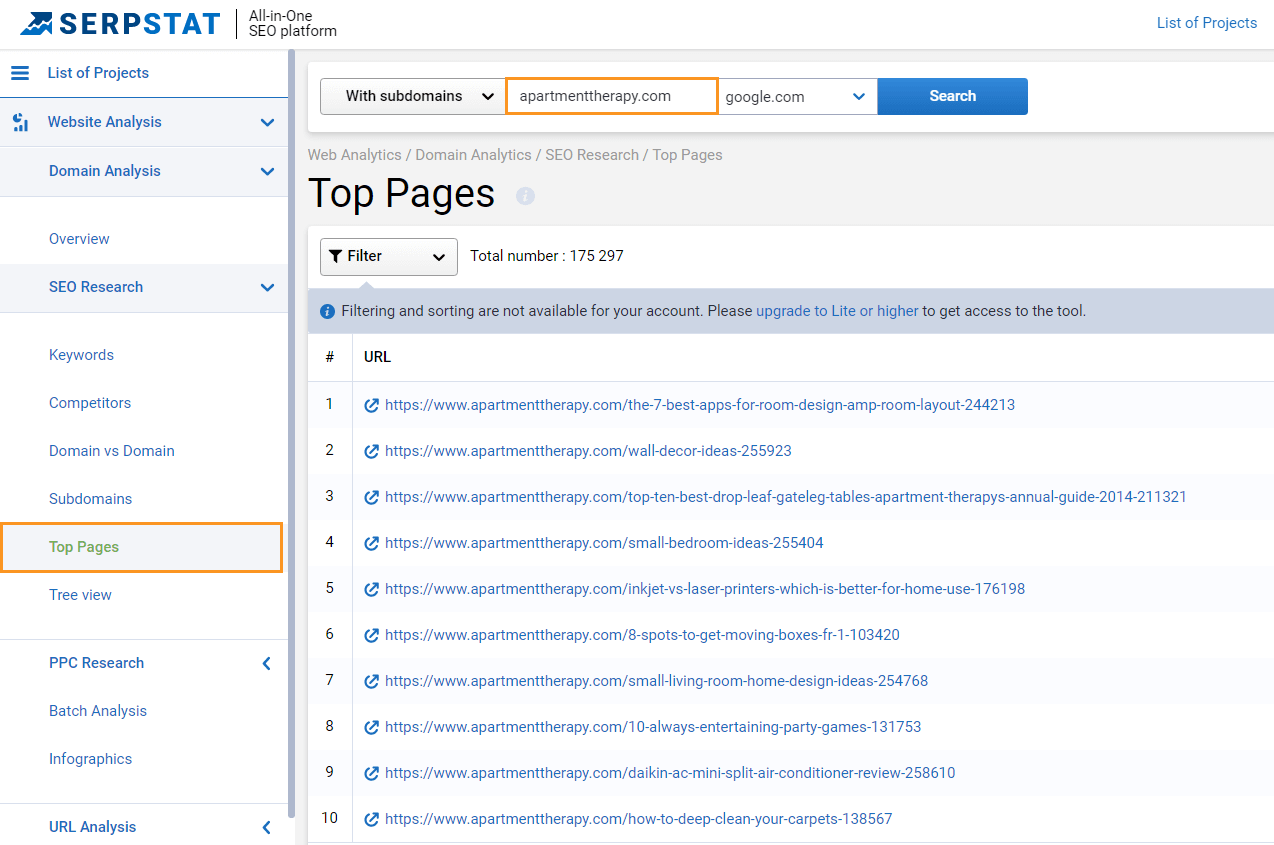The width and height of the screenshot is (1274, 845).
Task: Select Keywords in the sidebar
Action: [x=81, y=355]
